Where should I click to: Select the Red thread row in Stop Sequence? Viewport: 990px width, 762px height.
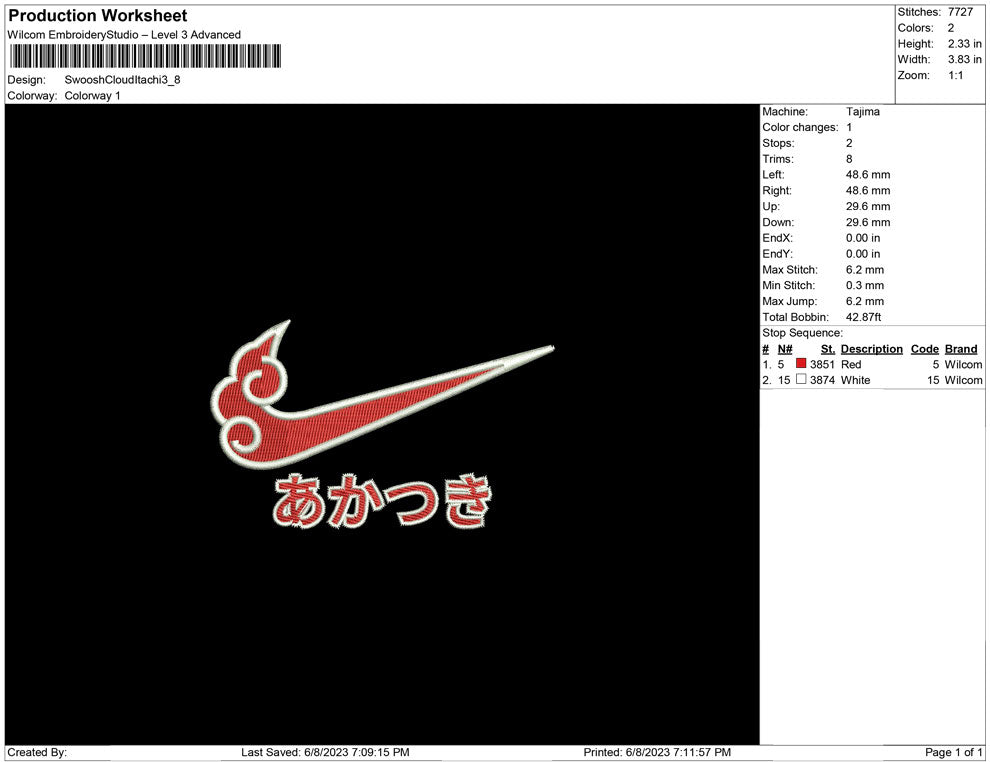coord(871,365)
